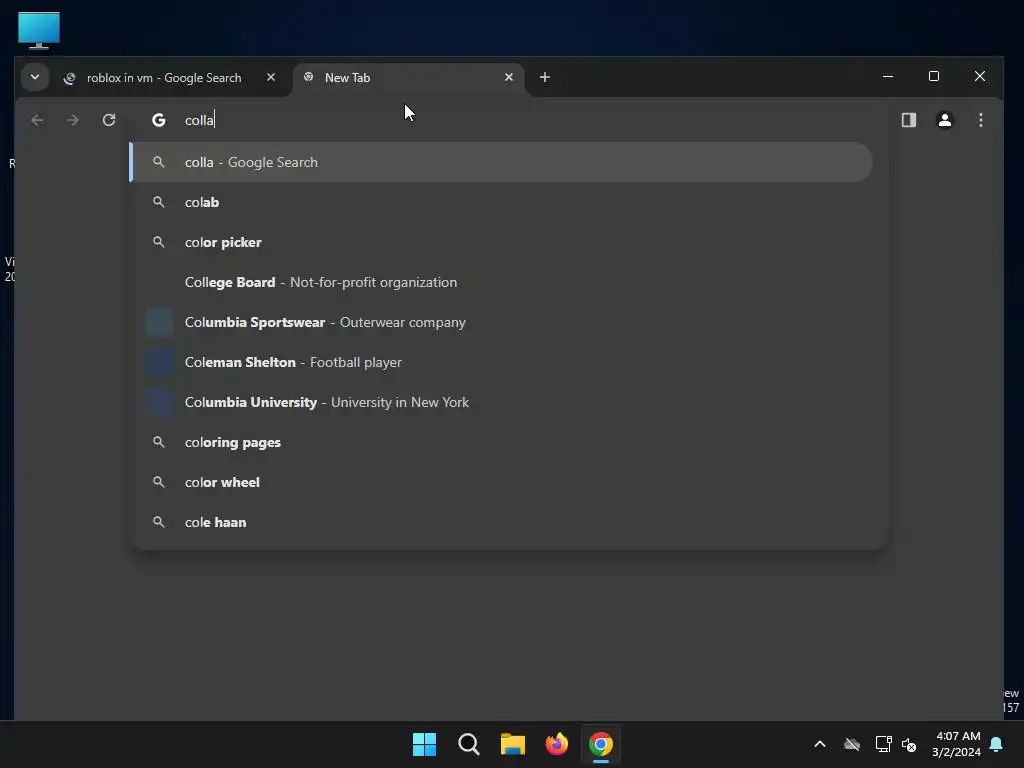Close the roblox in vm tab
Screen dimensions: 1024x768
270,77
